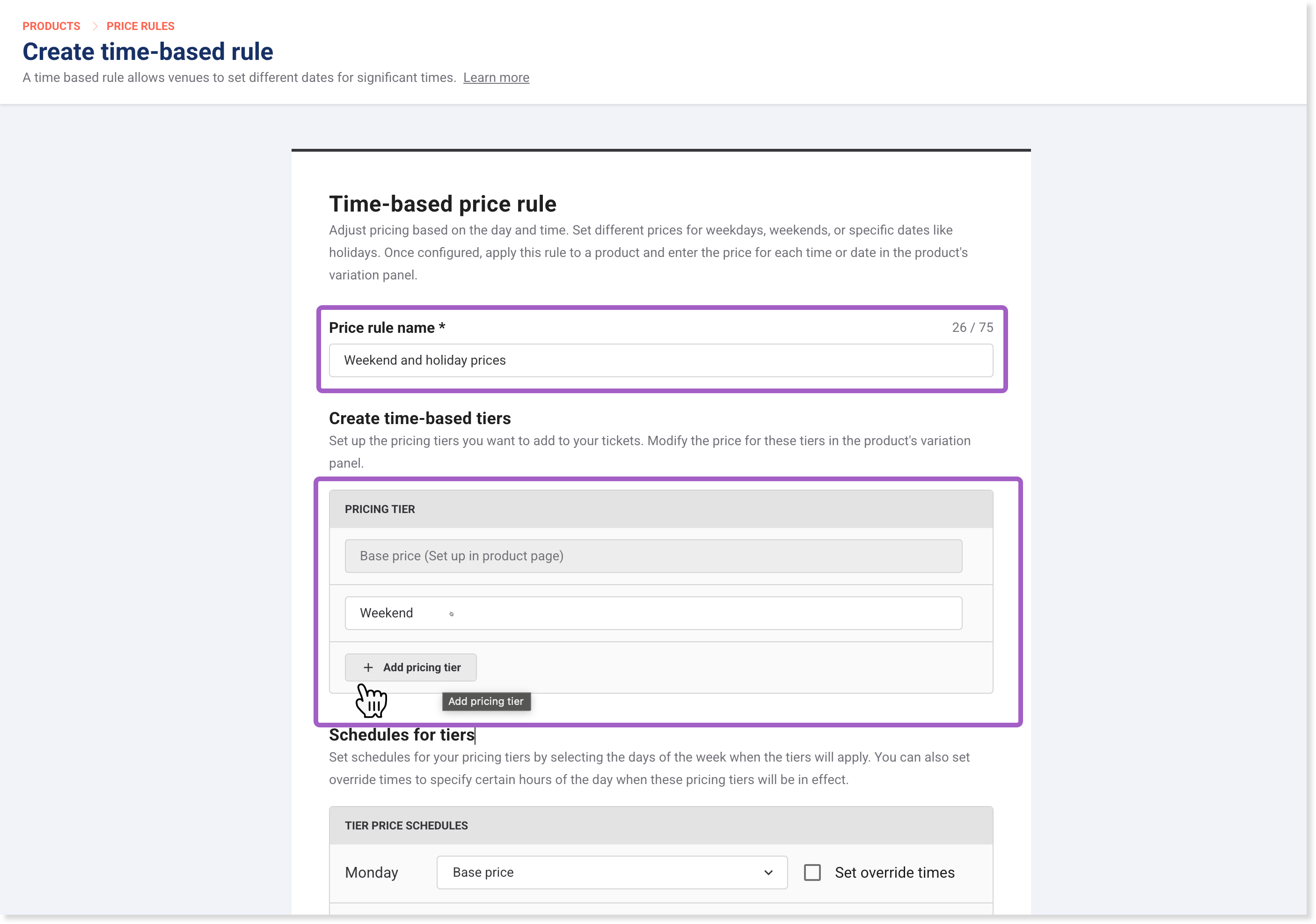
Task: Click the plus icon on Add pricing tier
Action: coord(368,667)
